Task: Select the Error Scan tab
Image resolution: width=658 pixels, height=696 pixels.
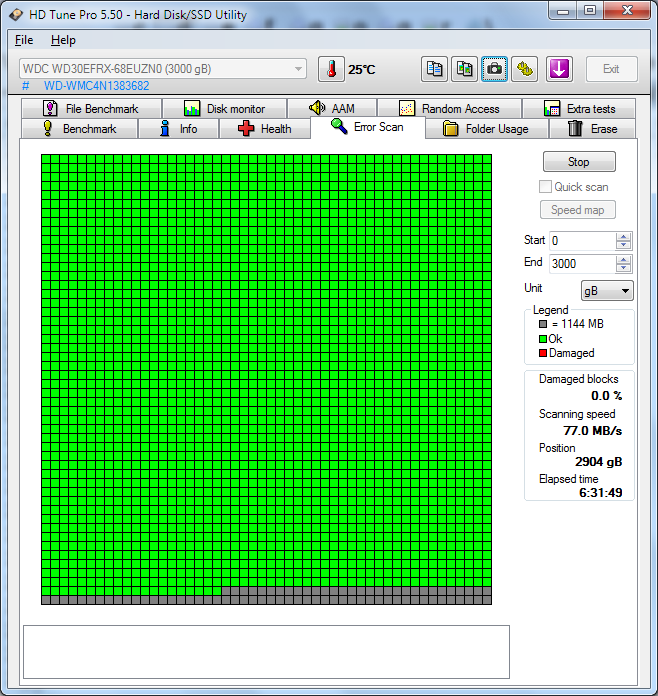Action: point(368,127)
